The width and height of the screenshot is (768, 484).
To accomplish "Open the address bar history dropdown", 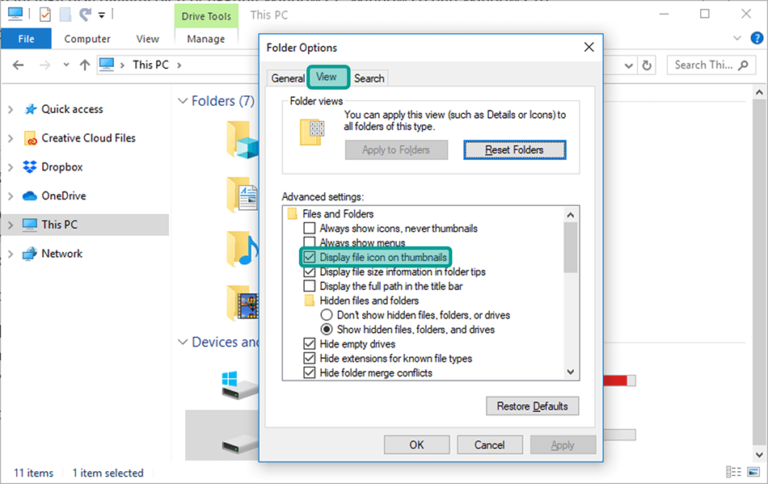I will [628, 66].
